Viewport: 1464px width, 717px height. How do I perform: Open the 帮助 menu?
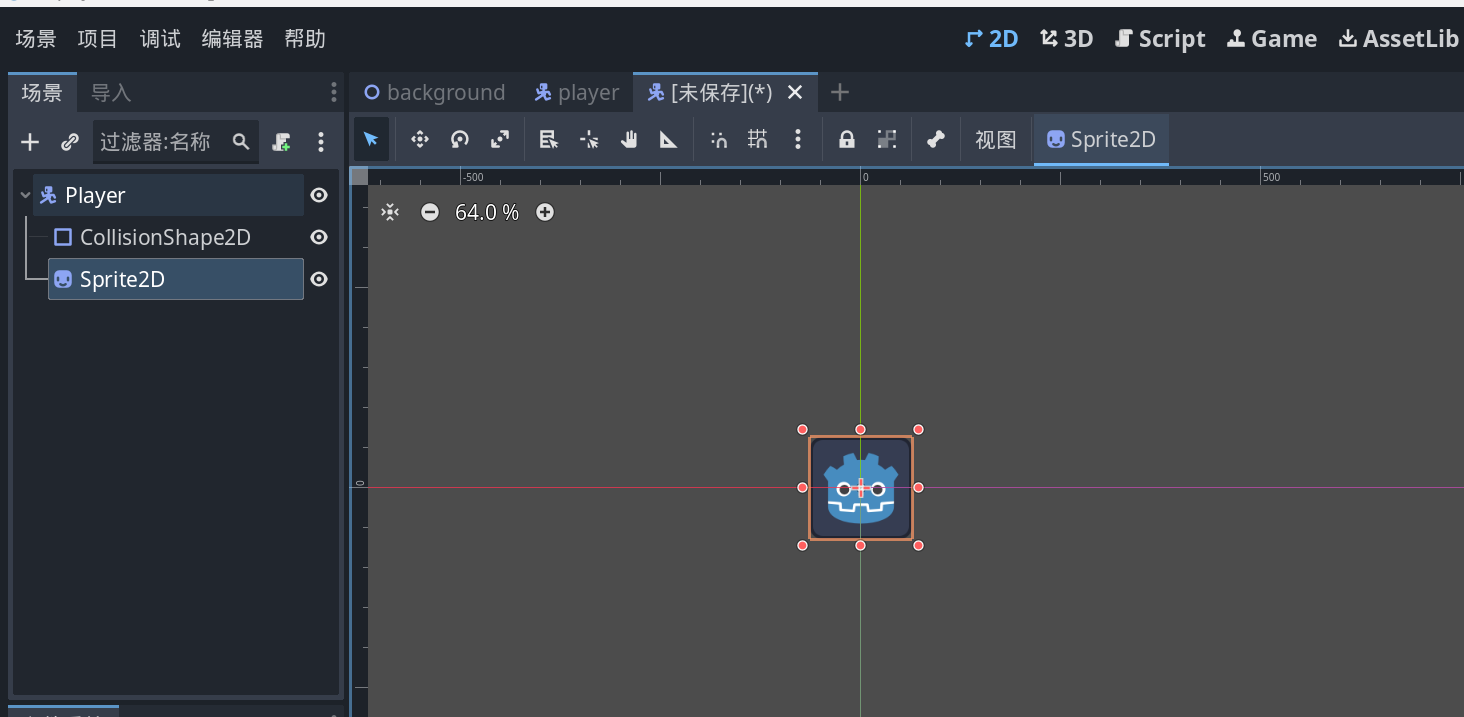(305, 39)
